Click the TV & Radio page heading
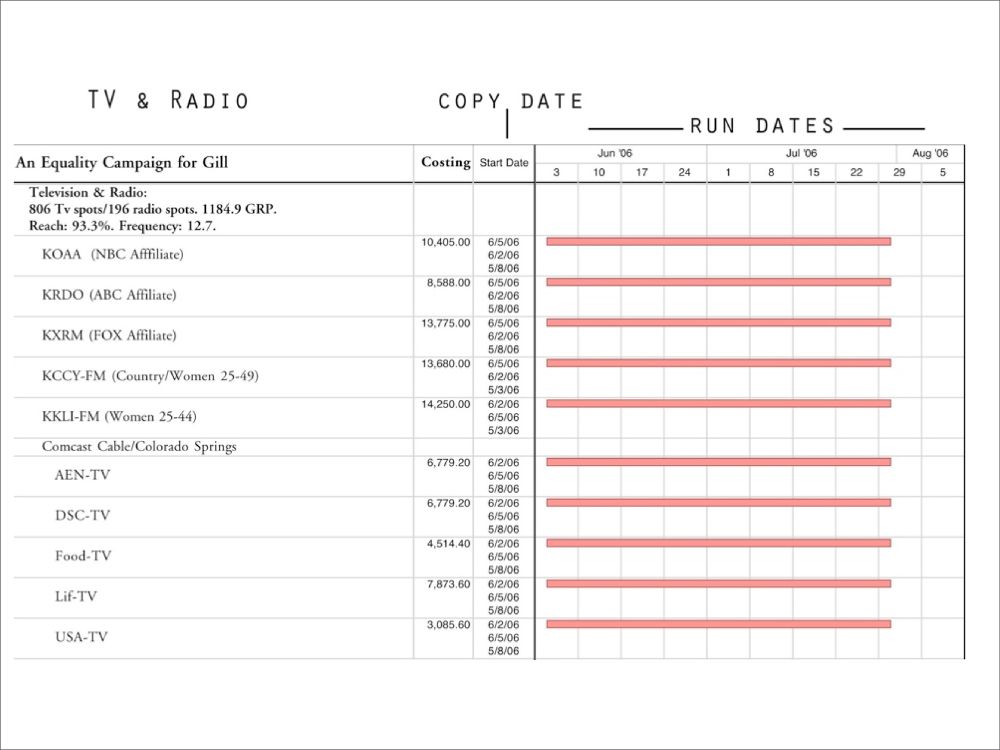1000x750 pixels. click(168, 100)
